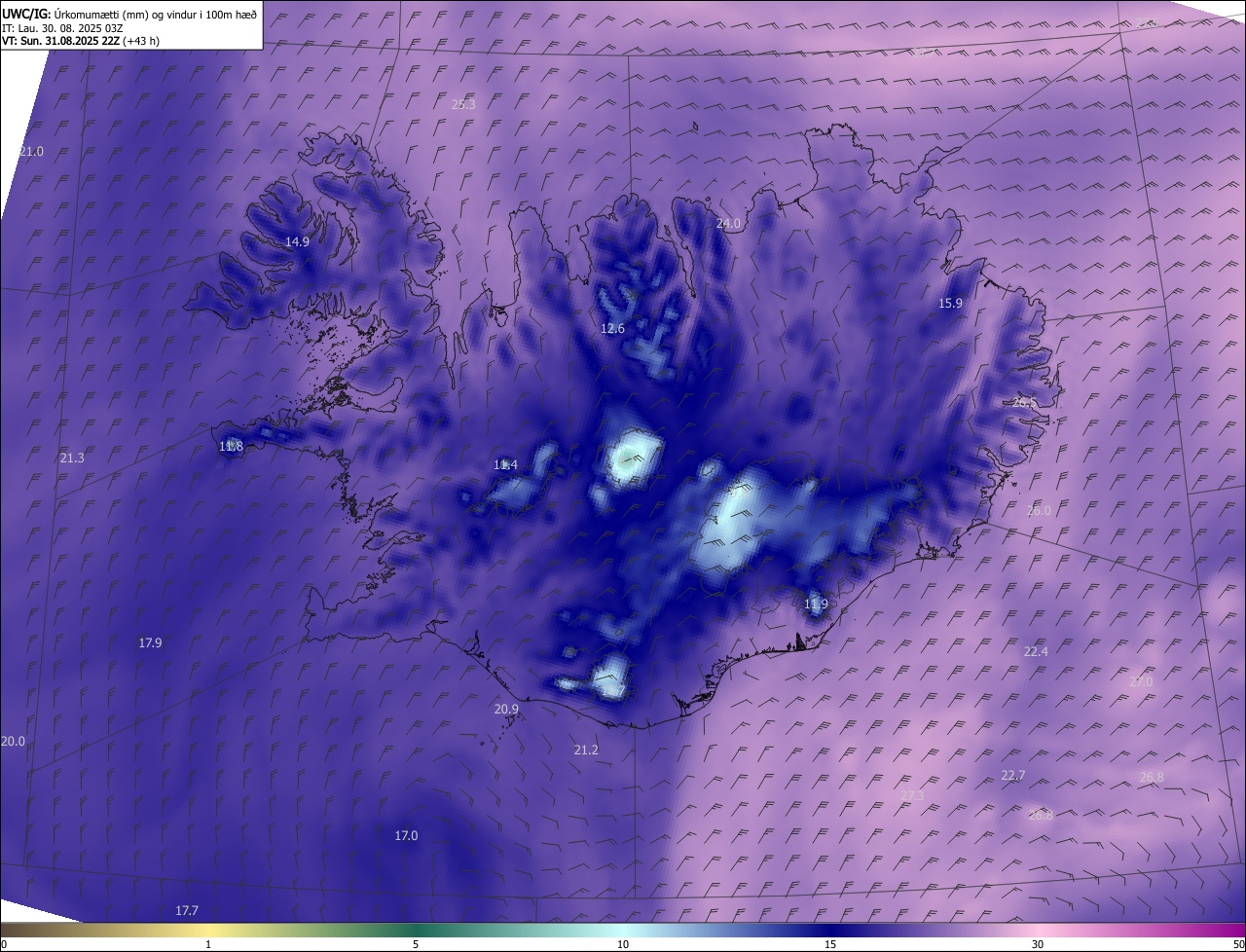The width and height of the screenshot is (1246, 952).
Task: Click the colorbar tick label 50
Action: [x=1238, y=945]
